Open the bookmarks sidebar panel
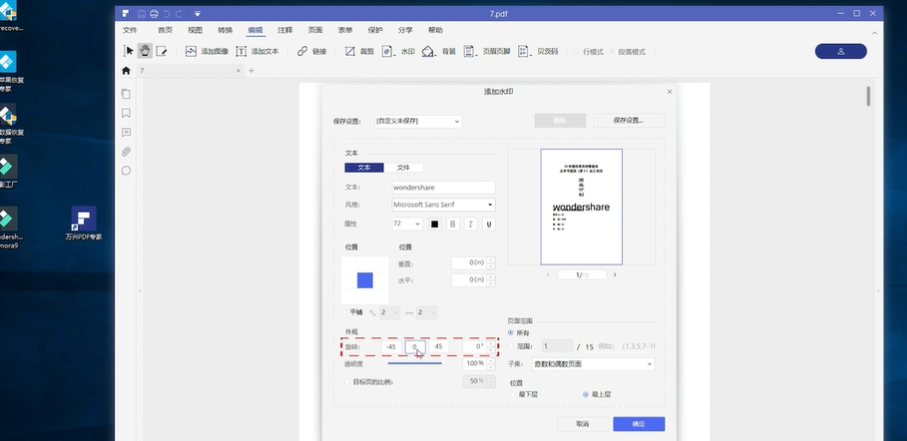907x441 pixels. pos(126,113)
